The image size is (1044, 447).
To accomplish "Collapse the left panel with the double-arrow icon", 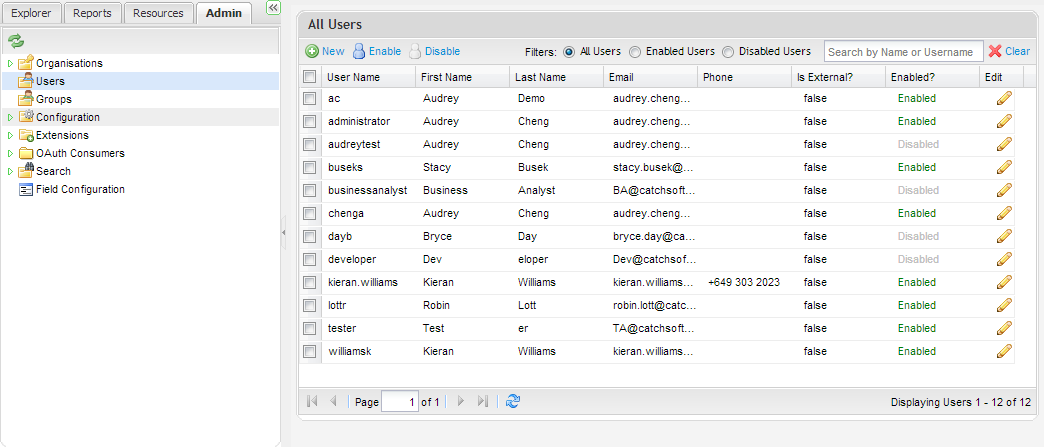I will point(273,8).
